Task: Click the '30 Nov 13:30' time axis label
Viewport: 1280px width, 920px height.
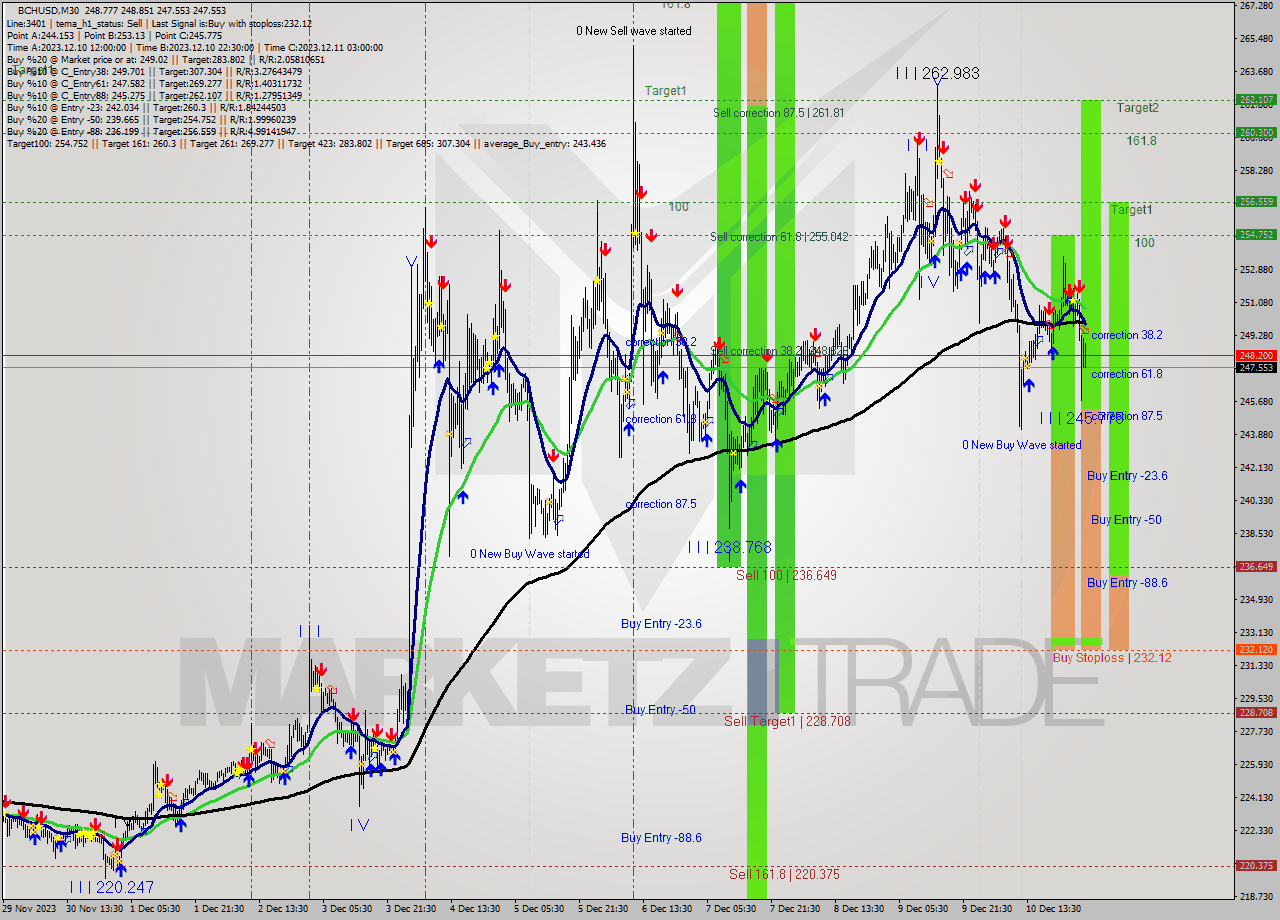Action: 95,909
